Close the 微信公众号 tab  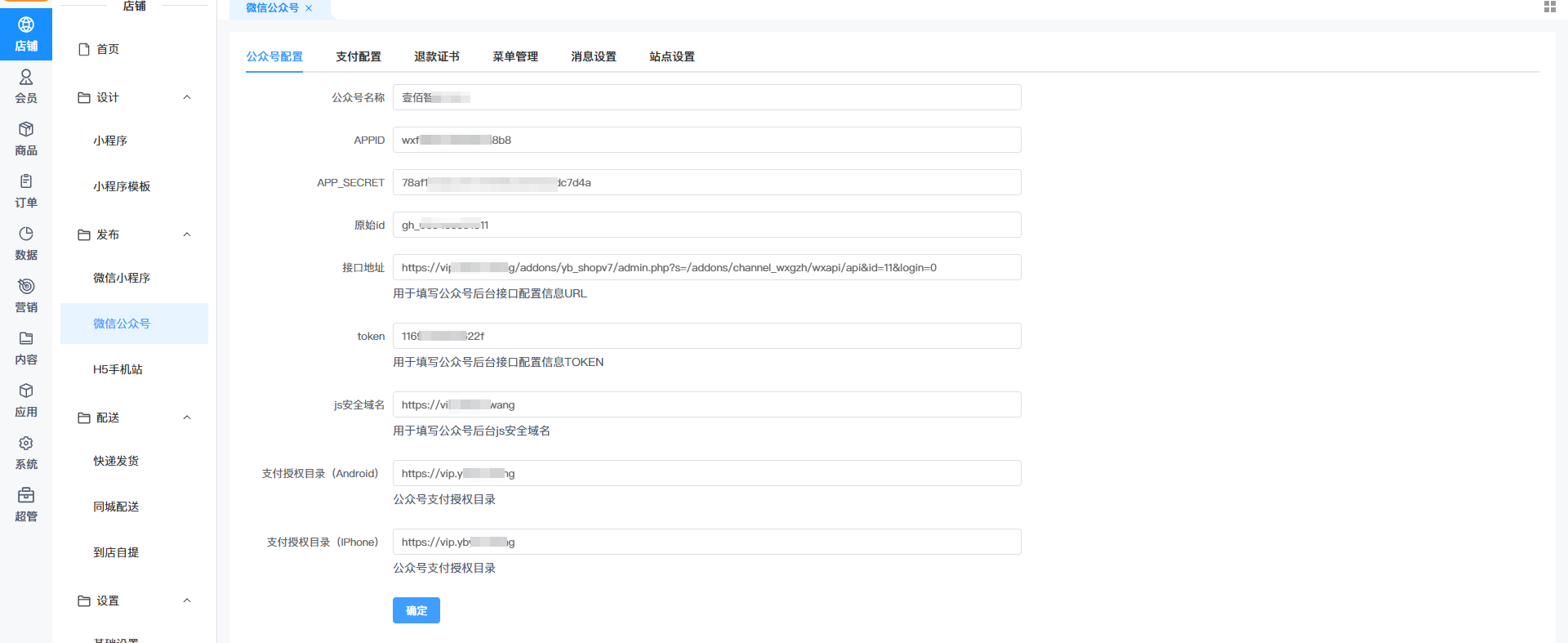(309, 8)
